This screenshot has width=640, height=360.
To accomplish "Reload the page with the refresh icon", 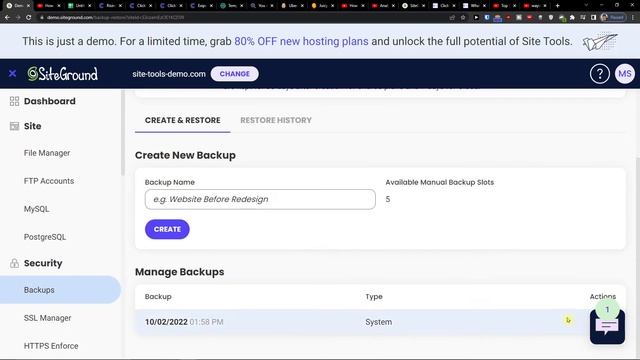I will tap(28, 18).
